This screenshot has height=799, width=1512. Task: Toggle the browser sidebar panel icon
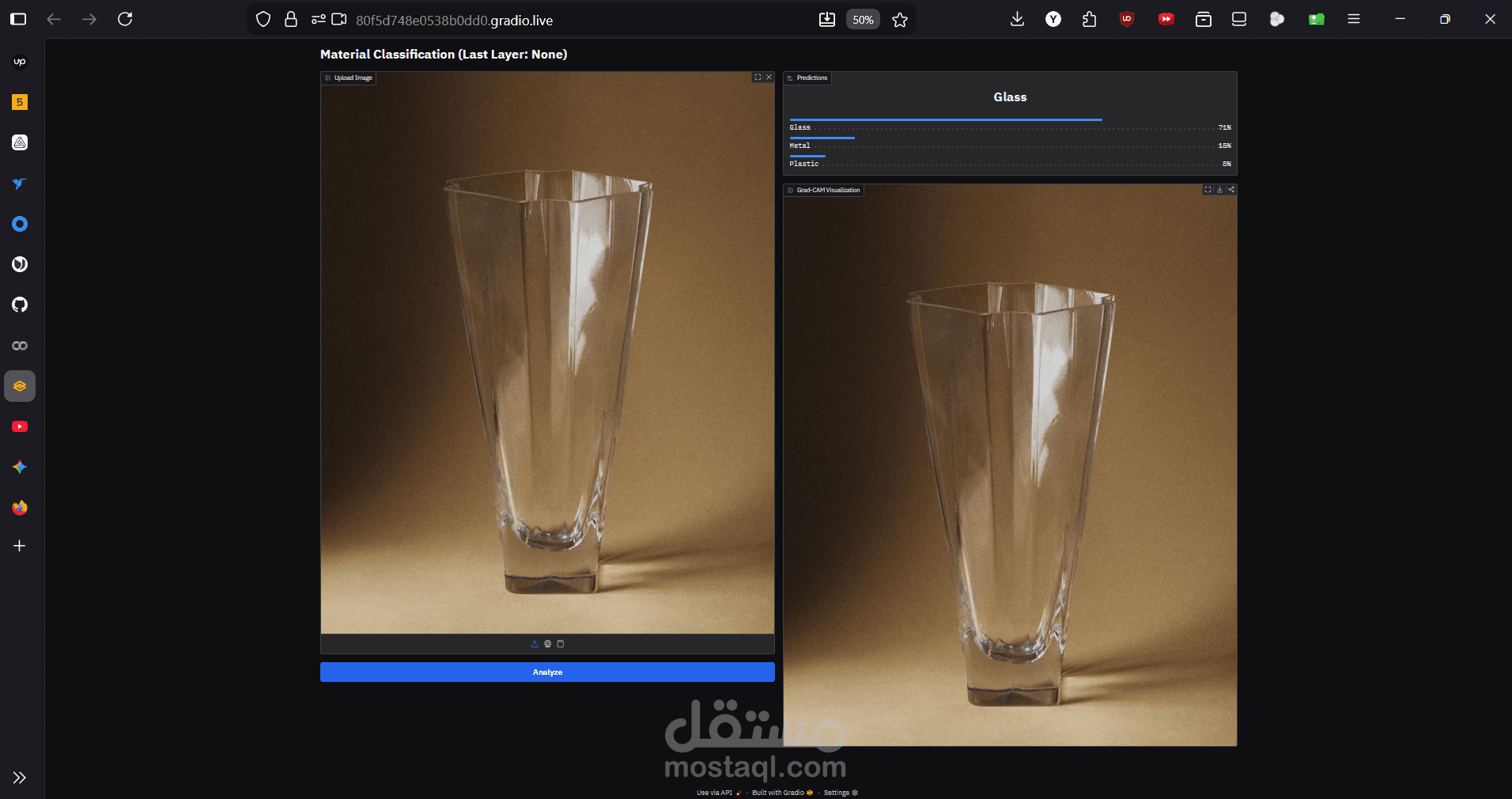[x=18, y=19]
